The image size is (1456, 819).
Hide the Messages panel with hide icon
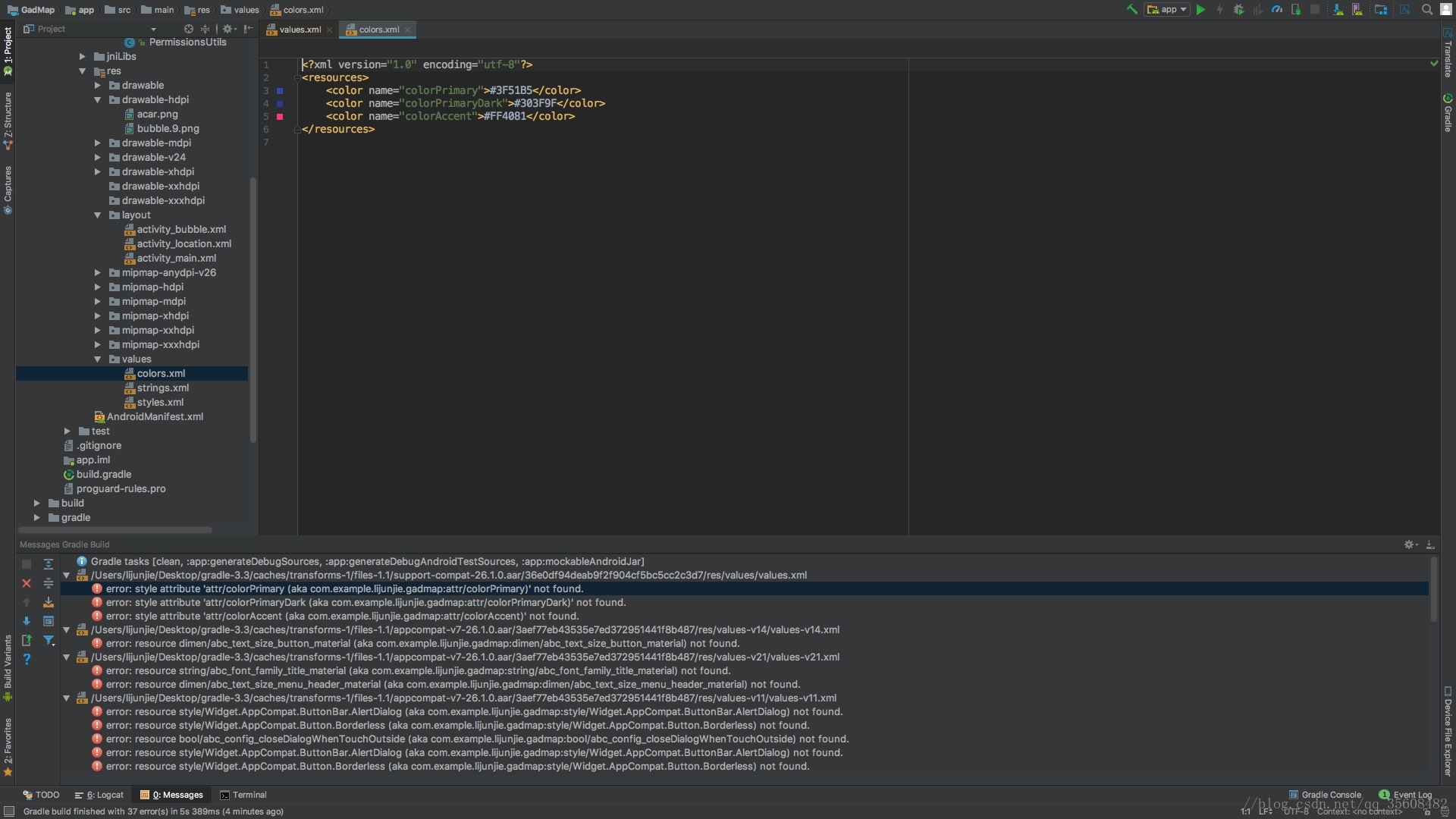pos(1430,544)
